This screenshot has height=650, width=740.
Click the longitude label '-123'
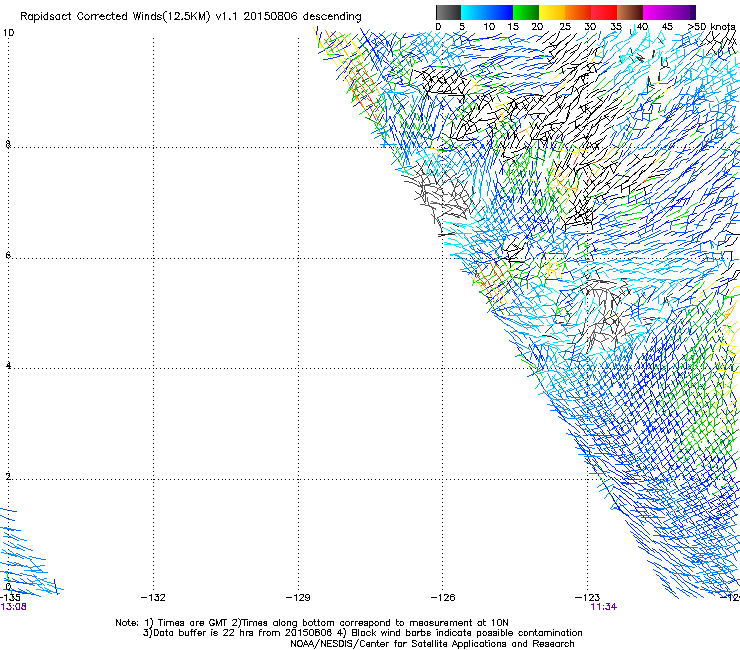588,598
